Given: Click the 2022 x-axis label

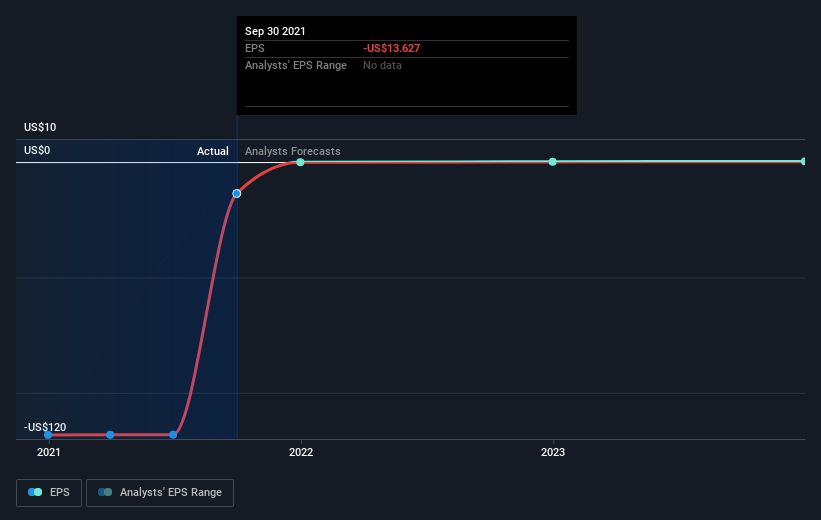Looking at the screenshot, I should pos(301,452).
